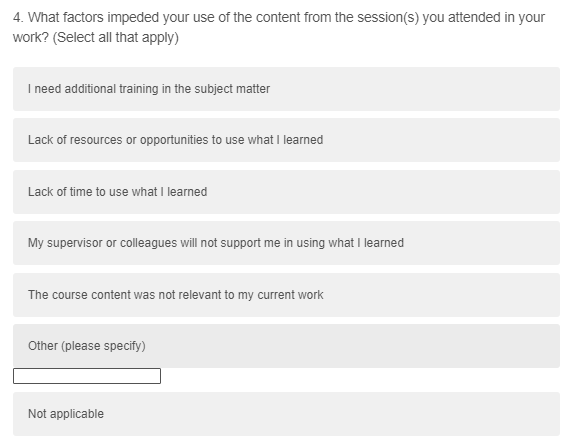Toggle the additional training answer row

click(x=286, y=89)
